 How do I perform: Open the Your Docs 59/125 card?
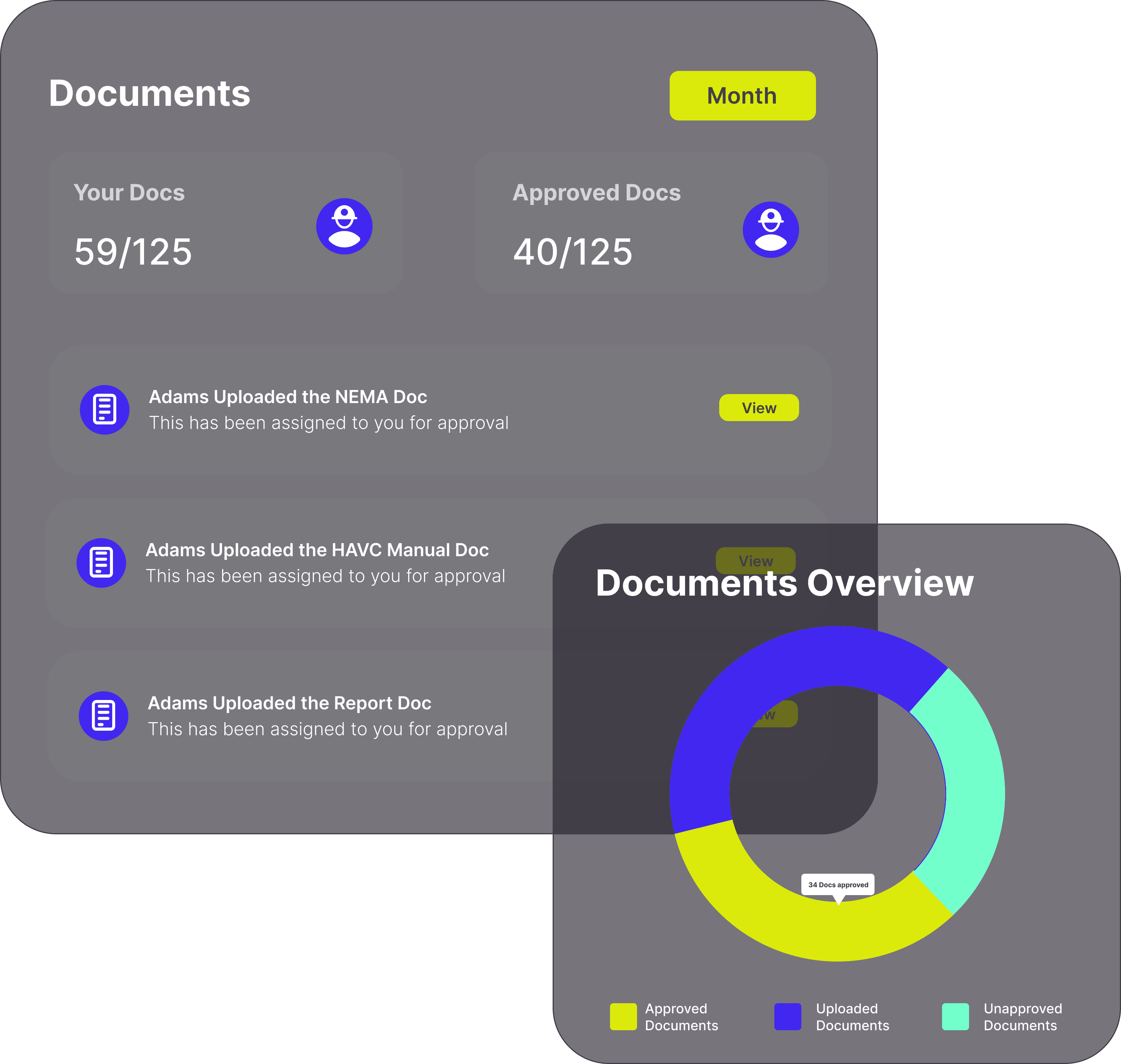tap(225, 222)
